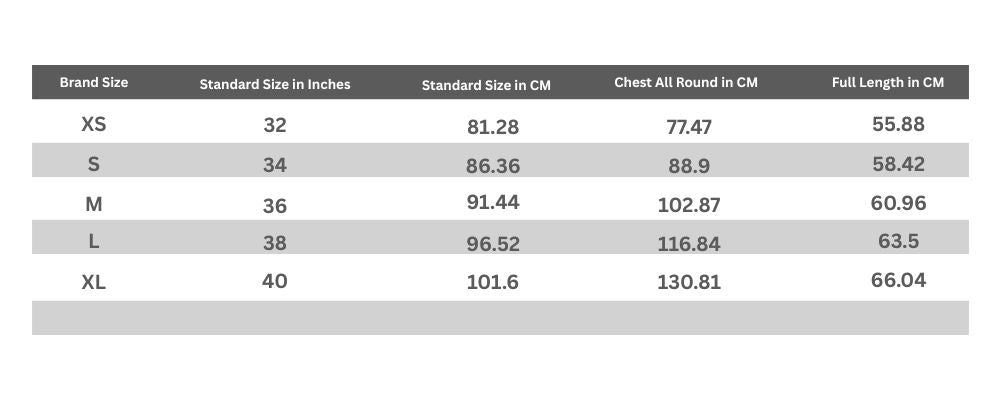1000x400 pixels.
Task: Click the 77.47 chest measurement
Action: (x=689, y=127)
